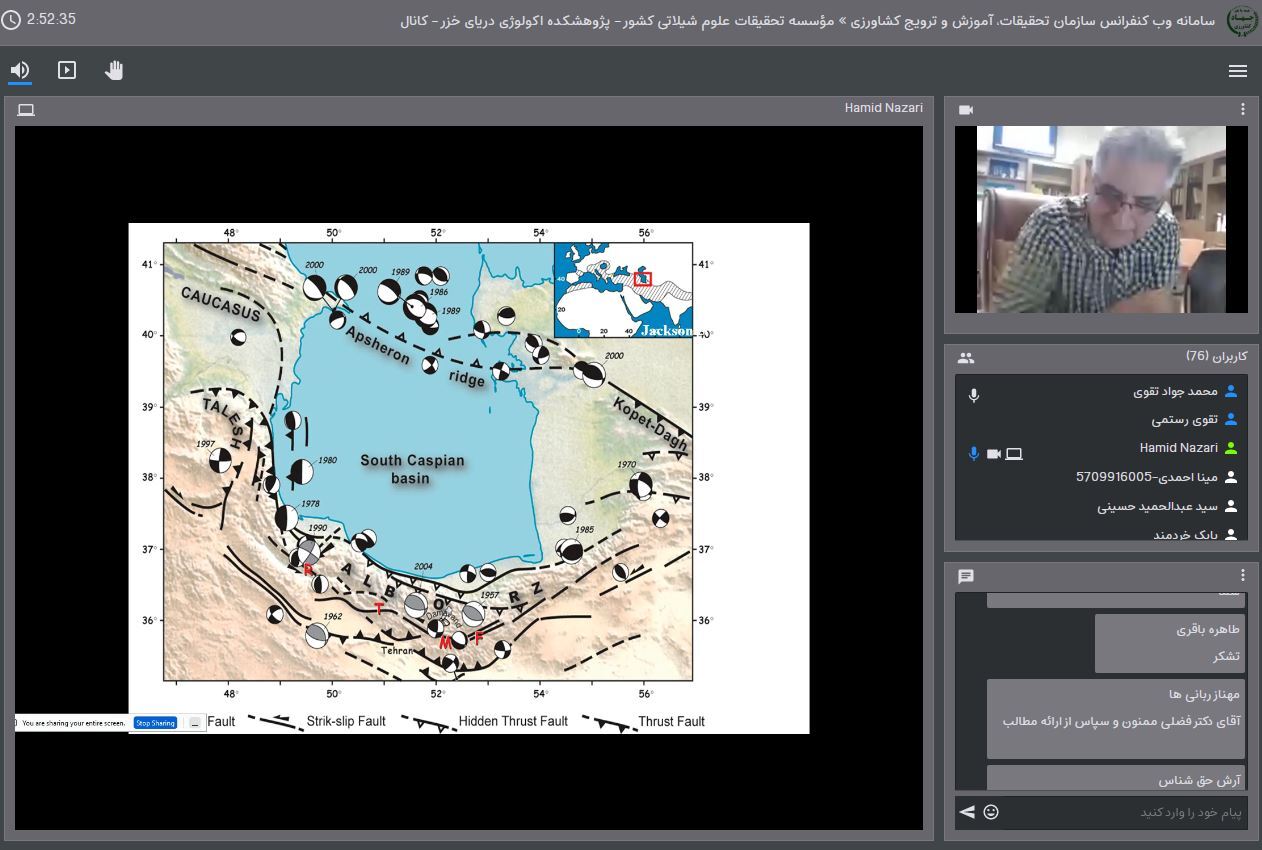
Task: Click the camera icon in video pod header
Action: click(966, 110)
